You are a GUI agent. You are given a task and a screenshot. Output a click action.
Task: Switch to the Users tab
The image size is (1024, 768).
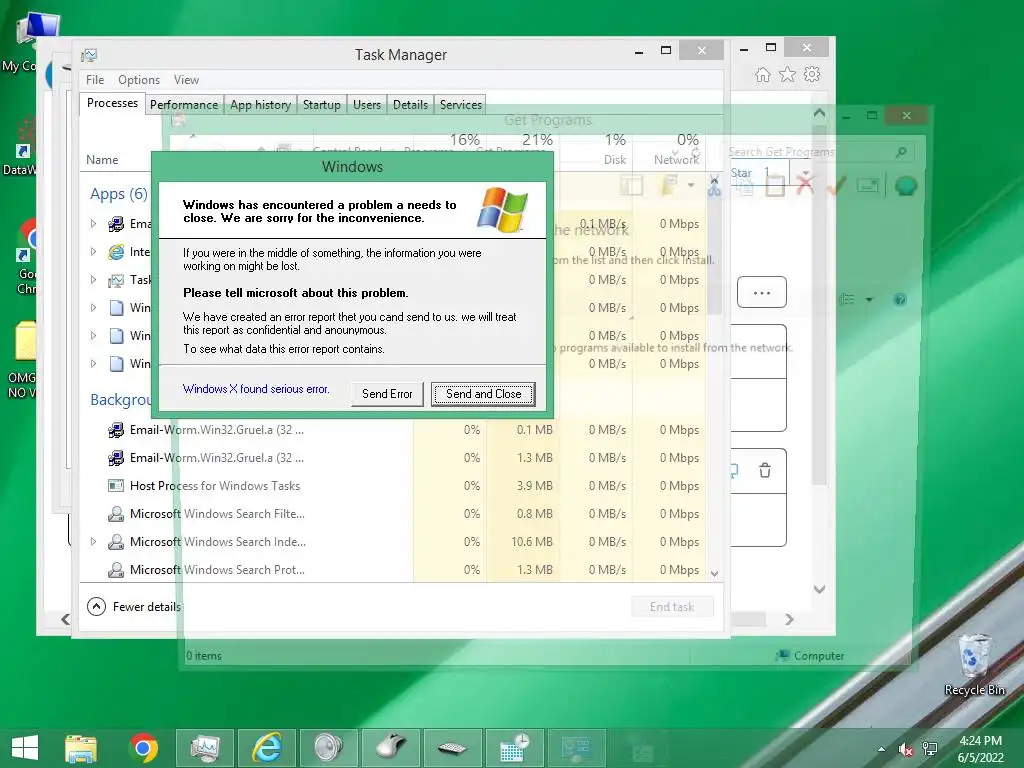click(367, 104)
